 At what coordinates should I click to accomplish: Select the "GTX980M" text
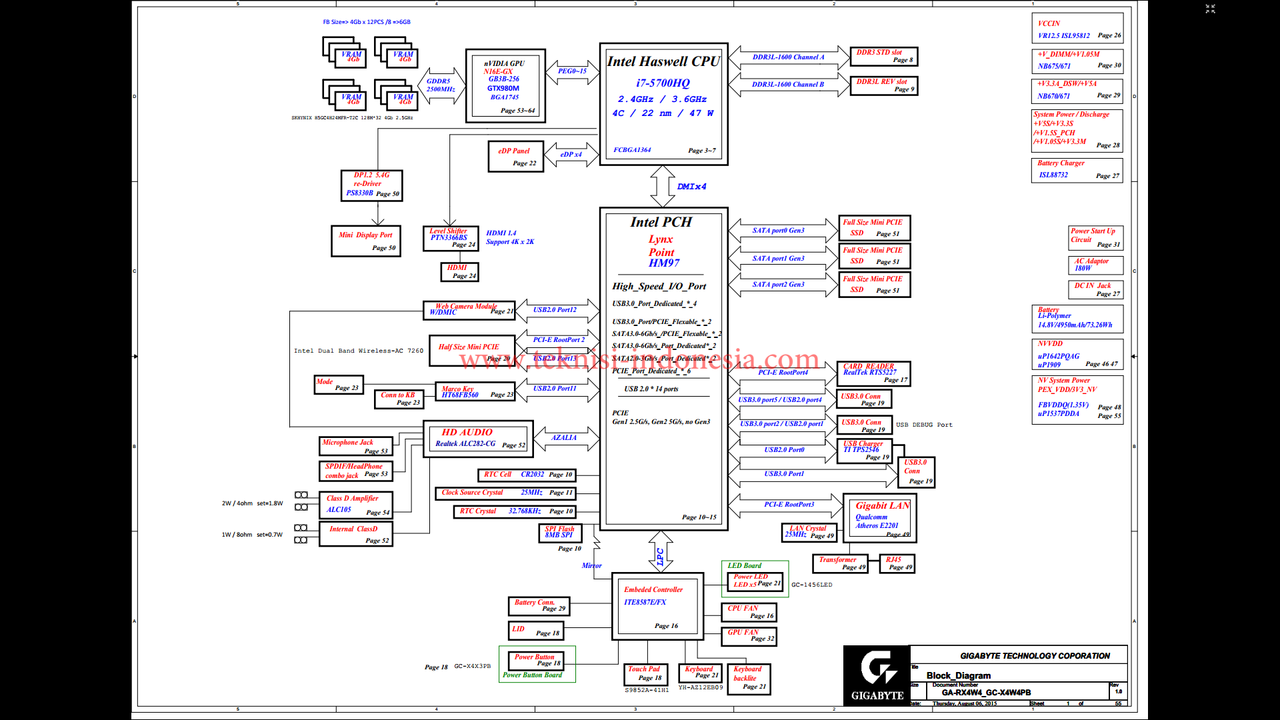(503, 88)
